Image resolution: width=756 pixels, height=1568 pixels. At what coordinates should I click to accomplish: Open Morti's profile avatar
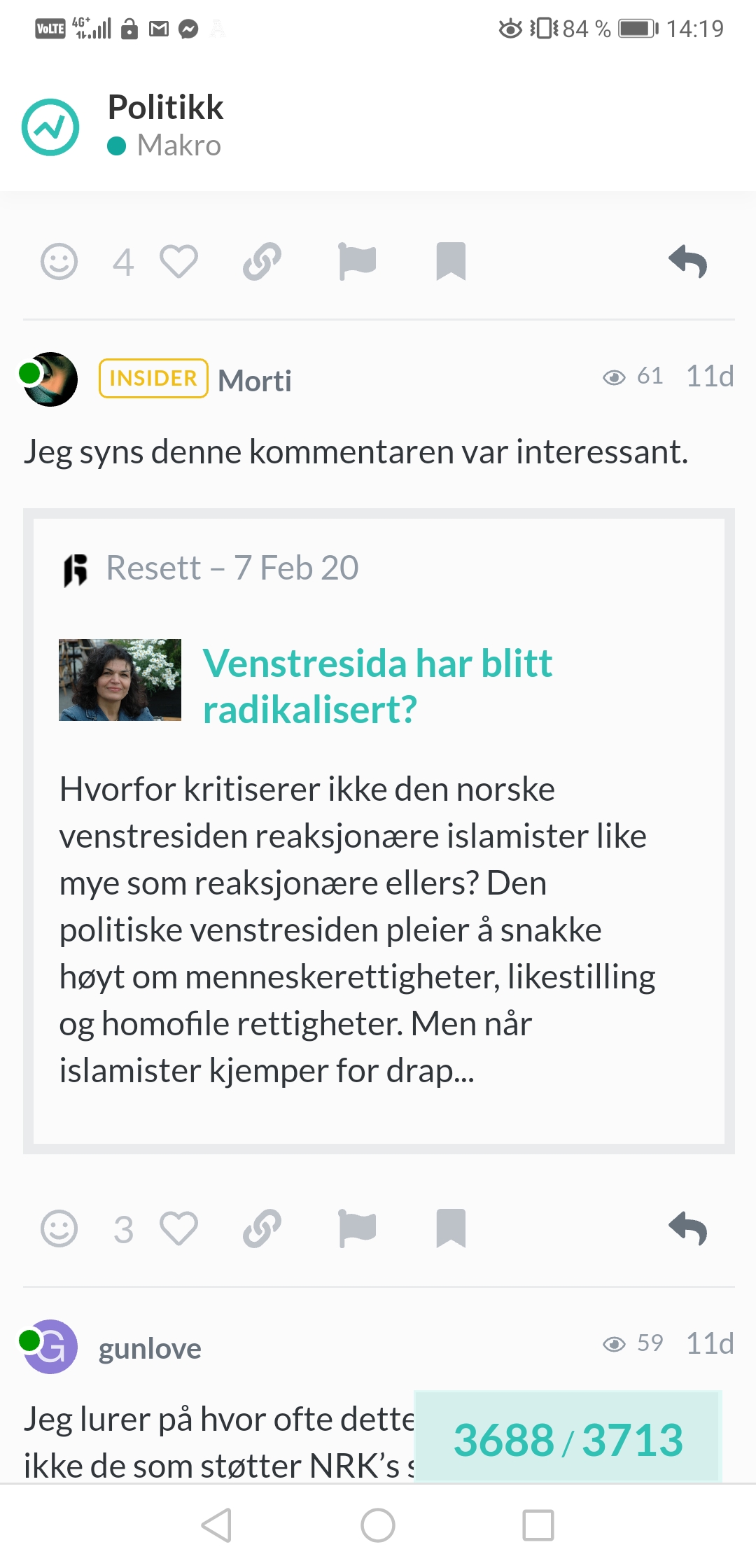click(x=49, y=379)
